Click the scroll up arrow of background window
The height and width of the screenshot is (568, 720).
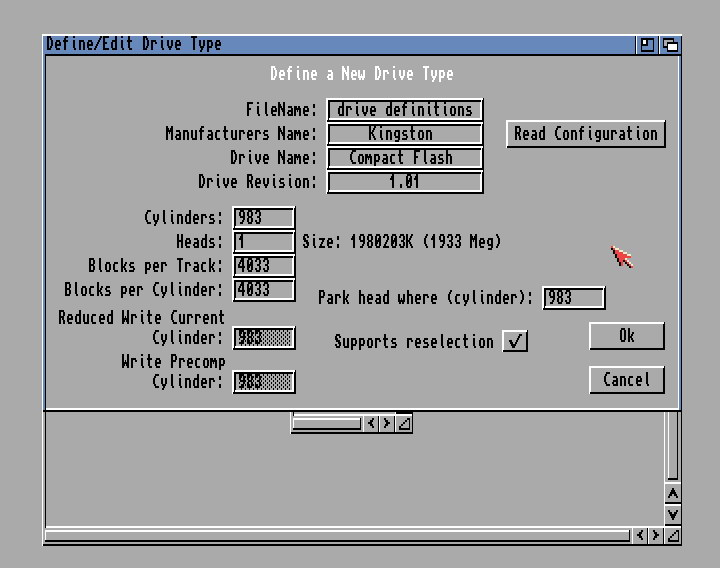pos(673,494)
